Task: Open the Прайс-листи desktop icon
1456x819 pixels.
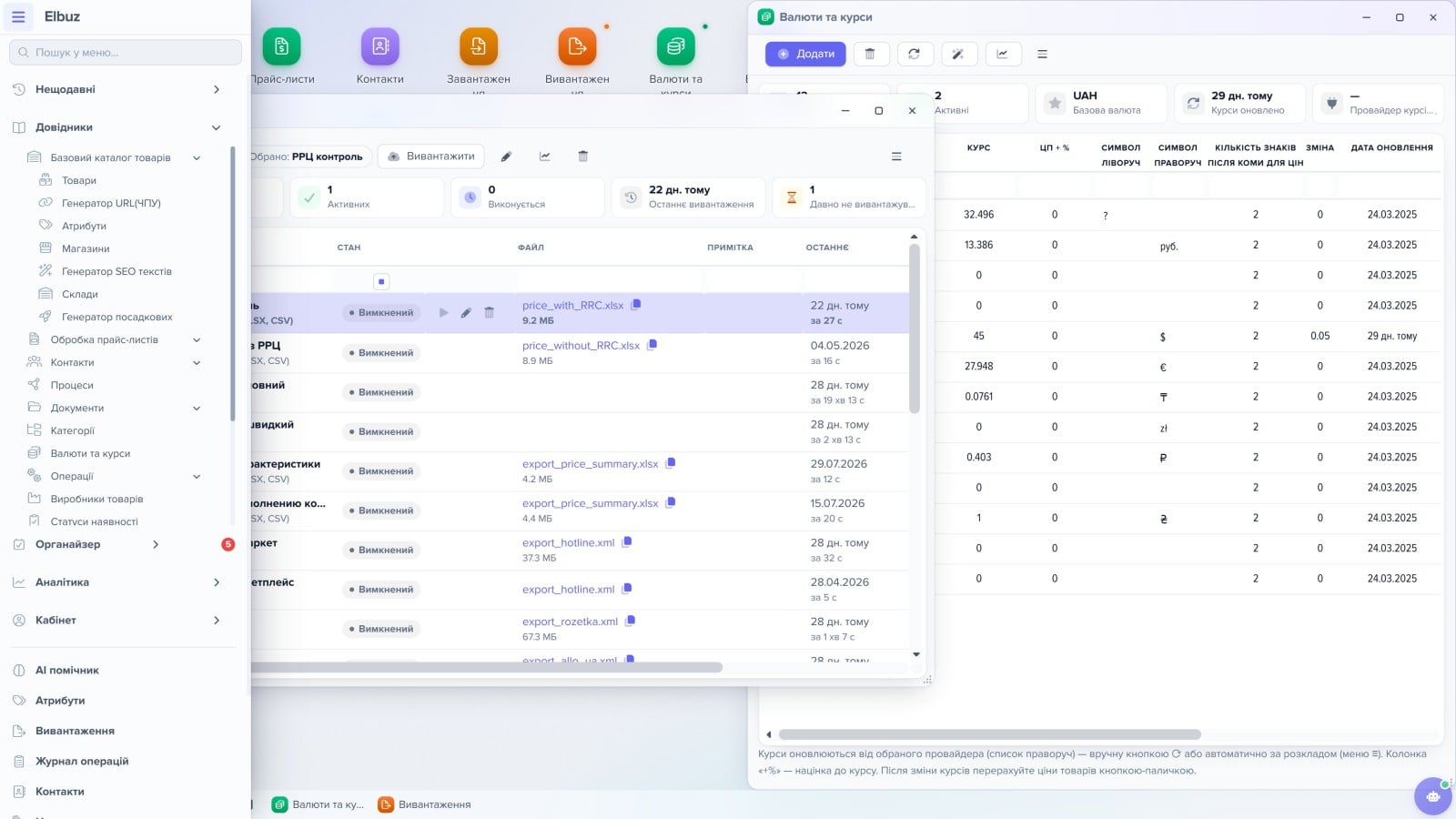Action: click(x=282, y=46)
